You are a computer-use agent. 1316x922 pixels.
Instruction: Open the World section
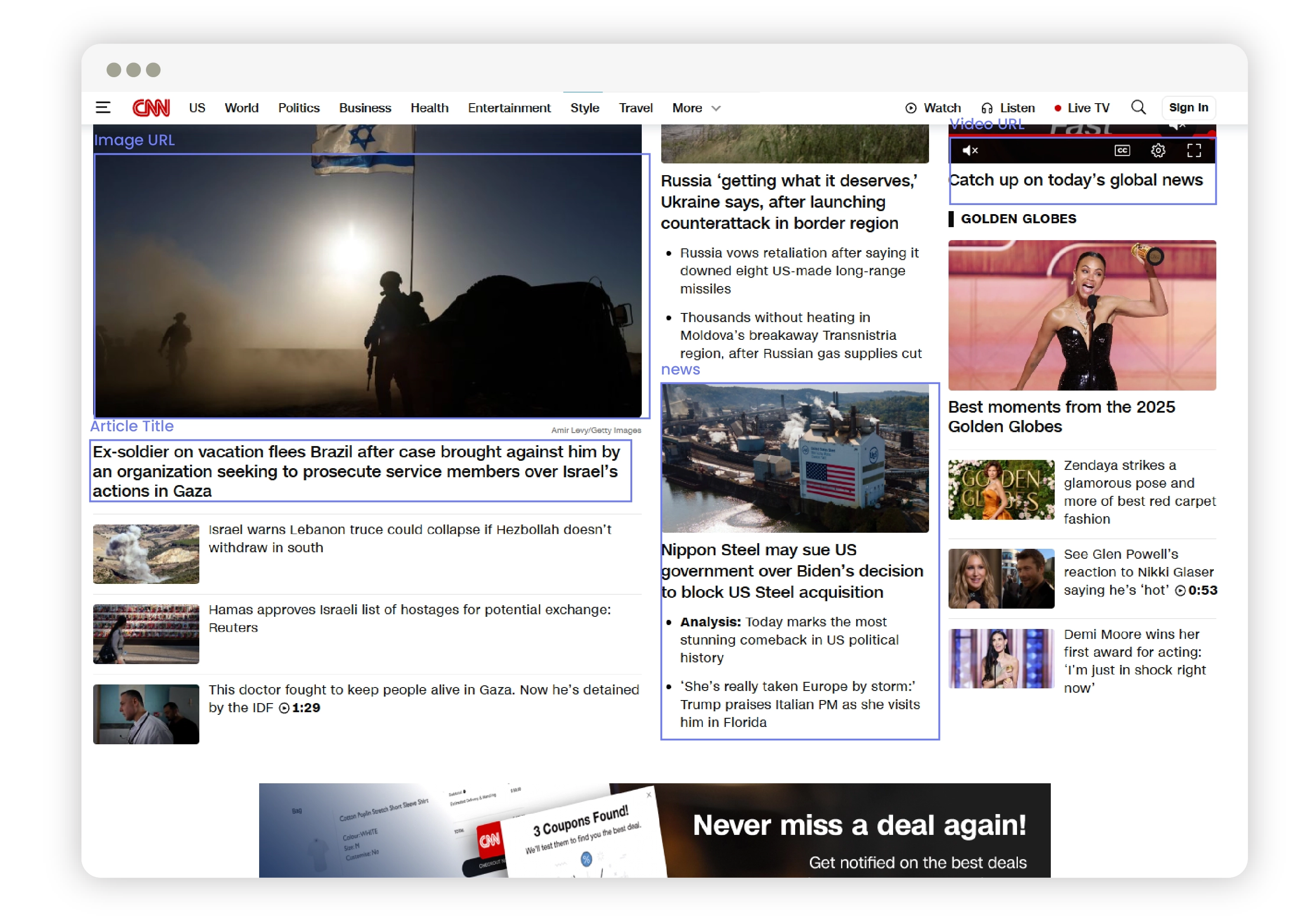[241, 108]
